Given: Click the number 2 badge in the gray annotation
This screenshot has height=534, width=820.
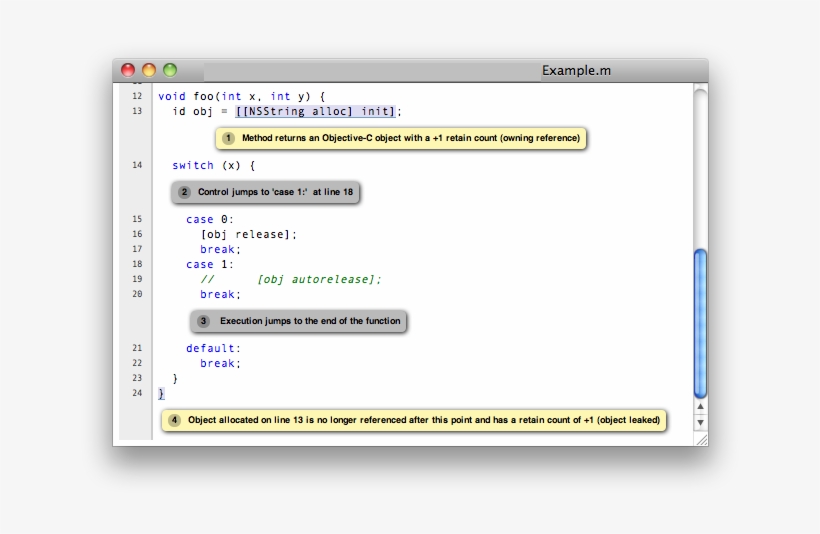Looking at the screenshot, I should point(184,192).
